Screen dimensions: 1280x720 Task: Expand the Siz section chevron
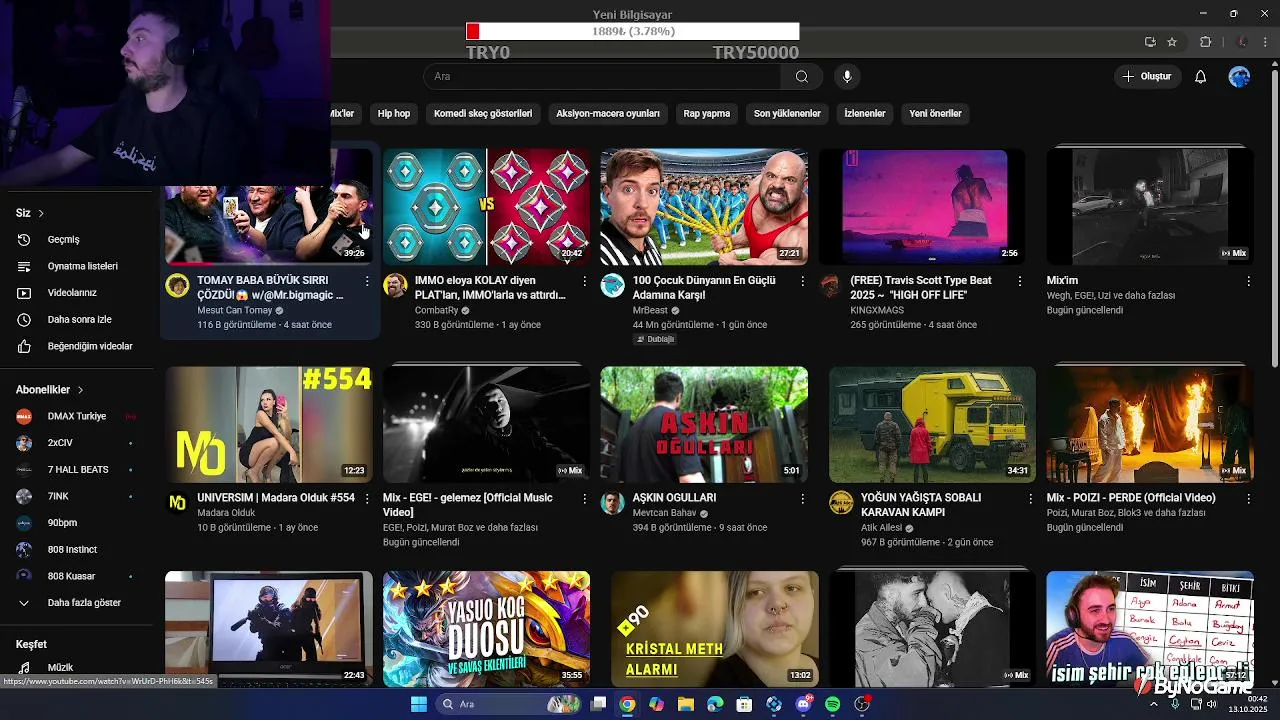click(41, 213)
